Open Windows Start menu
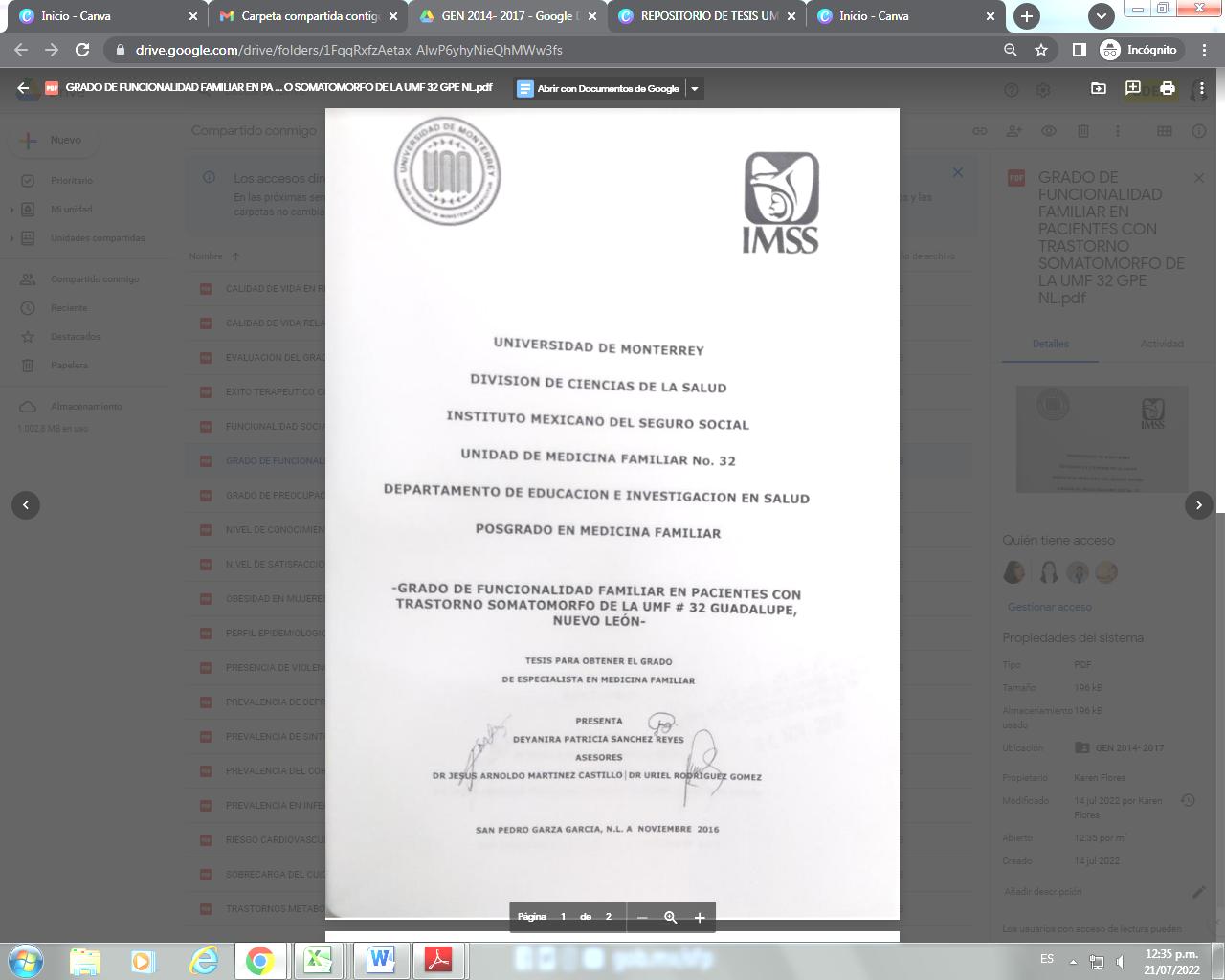Image resolution: width=1225 pixels, height=980 pixels. coord(25,960)
